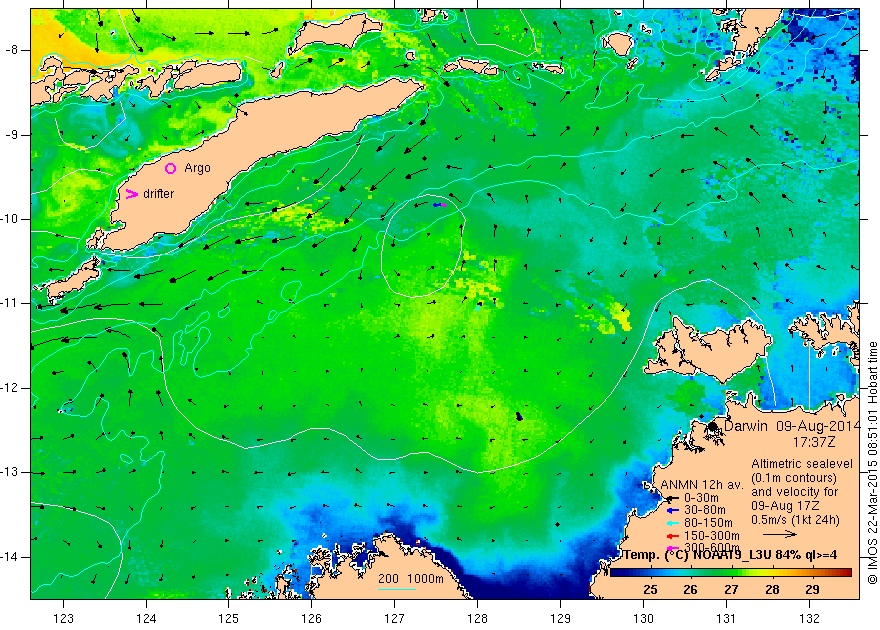Click the '200 1000m' isobath label
The height and width of the screenshot is (630, 880).
411,579
